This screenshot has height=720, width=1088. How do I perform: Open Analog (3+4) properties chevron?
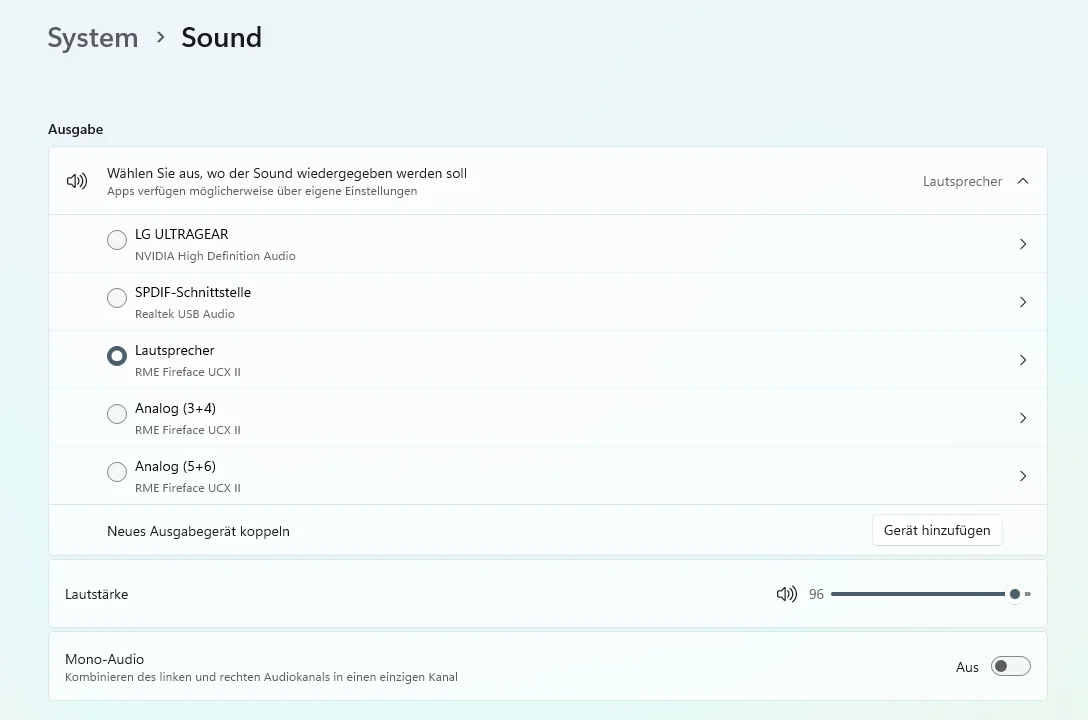click(1023, 418)
